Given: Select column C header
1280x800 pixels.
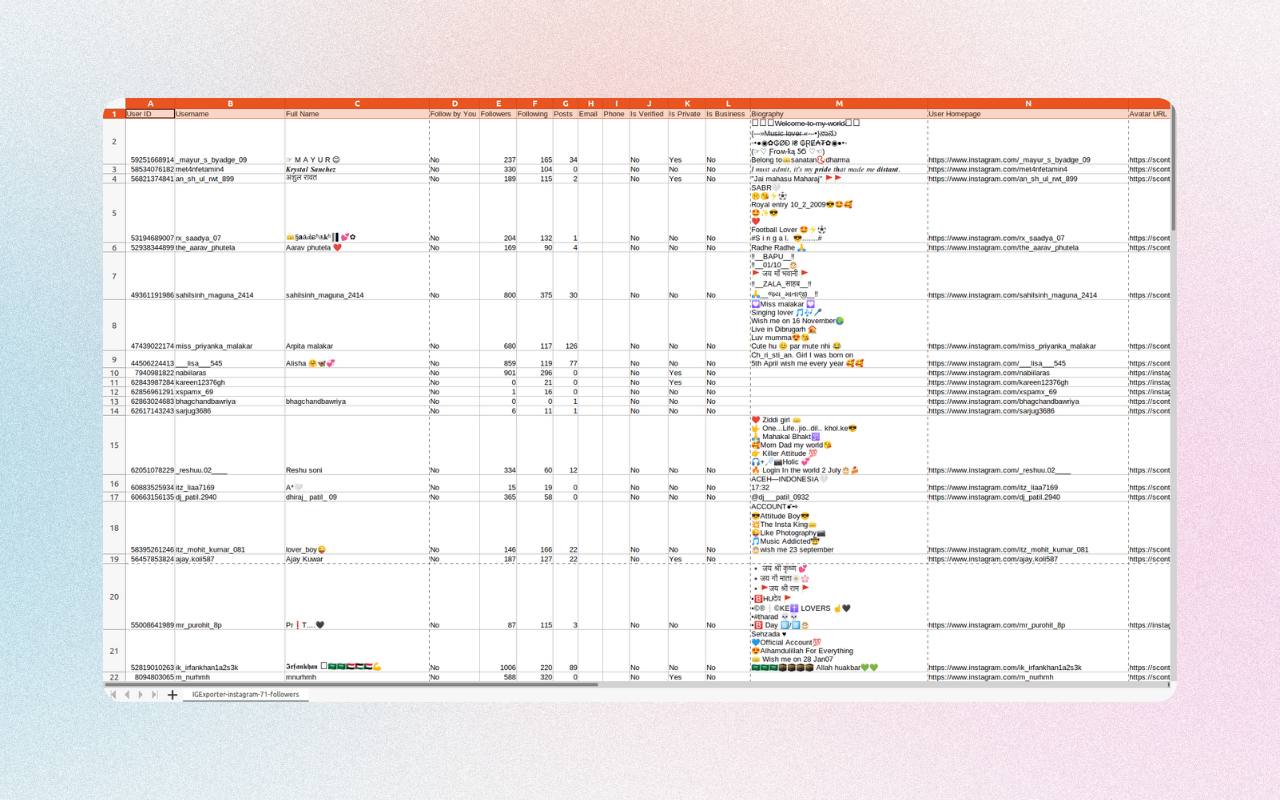Looking at the screenshot, I should coord(357,103).
